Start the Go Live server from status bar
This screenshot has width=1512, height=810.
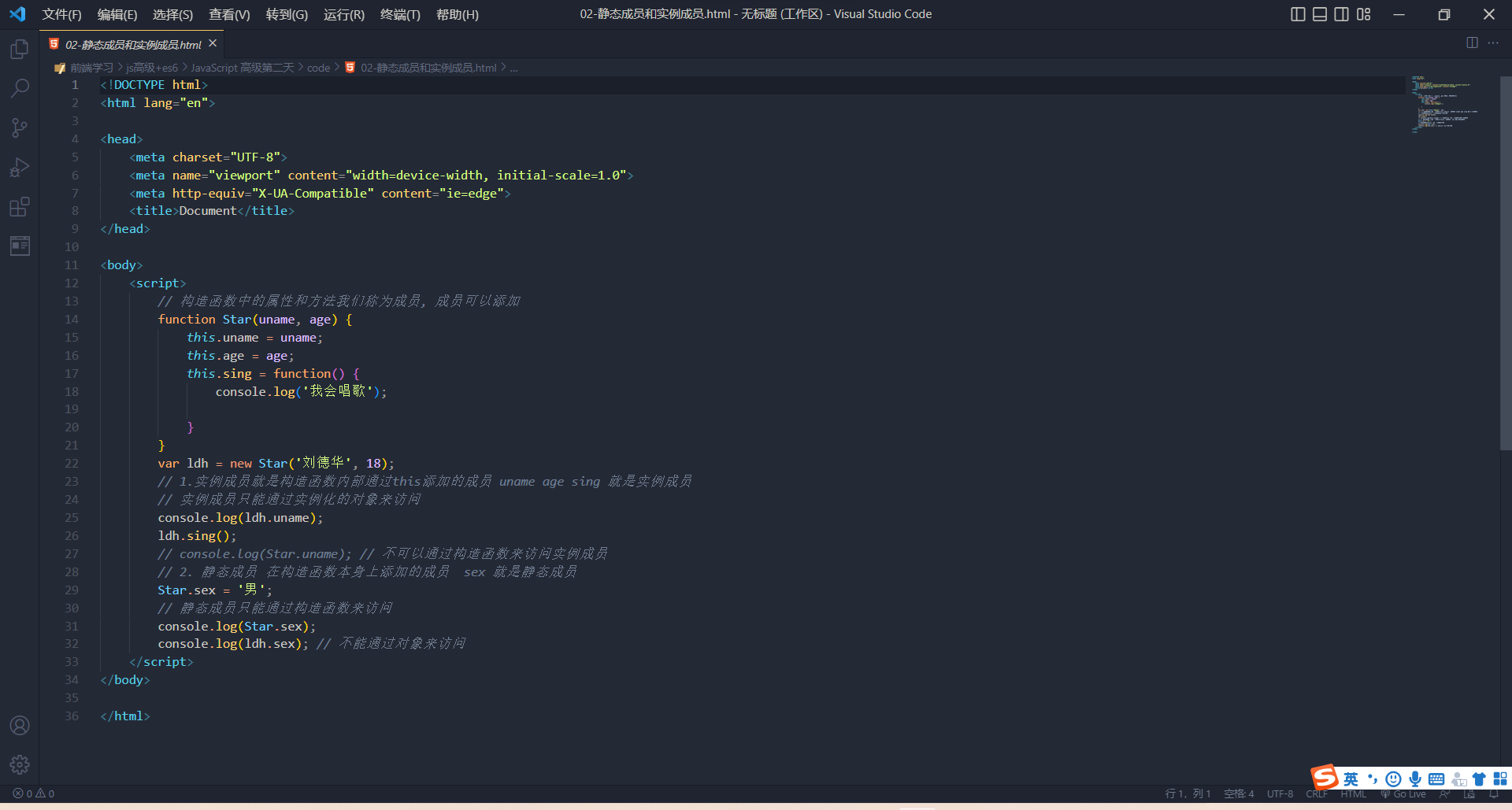pos(1406,793)
